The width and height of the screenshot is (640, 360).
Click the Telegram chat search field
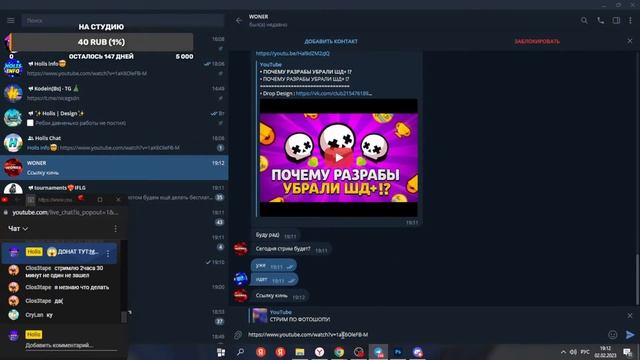tap(122, 20)
